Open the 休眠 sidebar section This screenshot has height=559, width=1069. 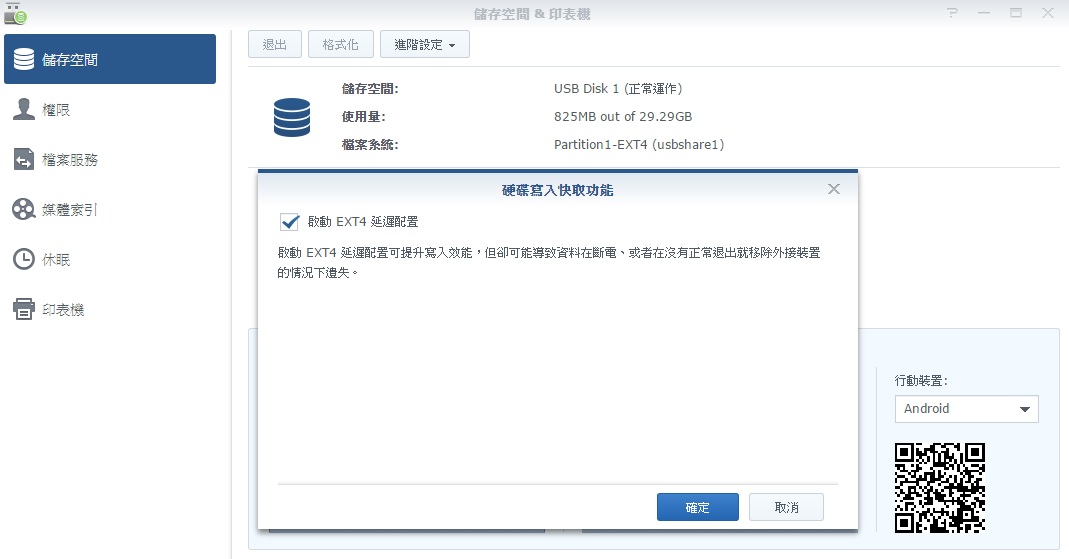pyautogui.click(x=110, y=259)
